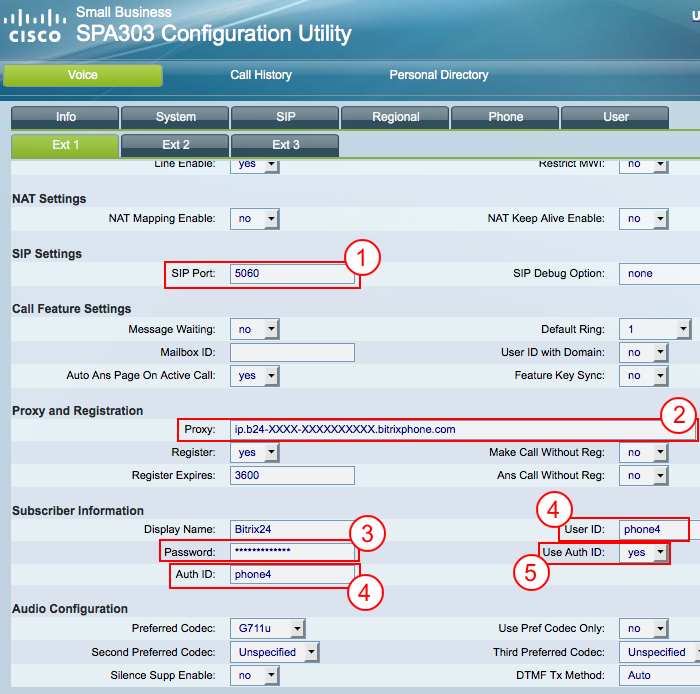
Task: Click the 'Proxy and Registration' heading
Action: (77, 411)
